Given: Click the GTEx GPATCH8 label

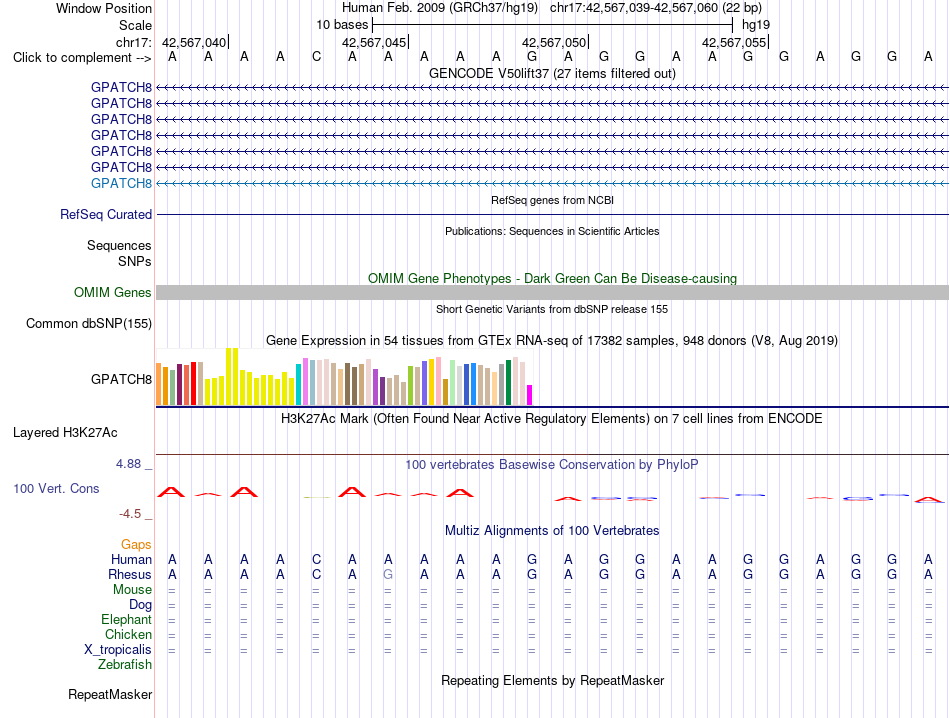Looking at the screenshot, I should click(121, 379).
